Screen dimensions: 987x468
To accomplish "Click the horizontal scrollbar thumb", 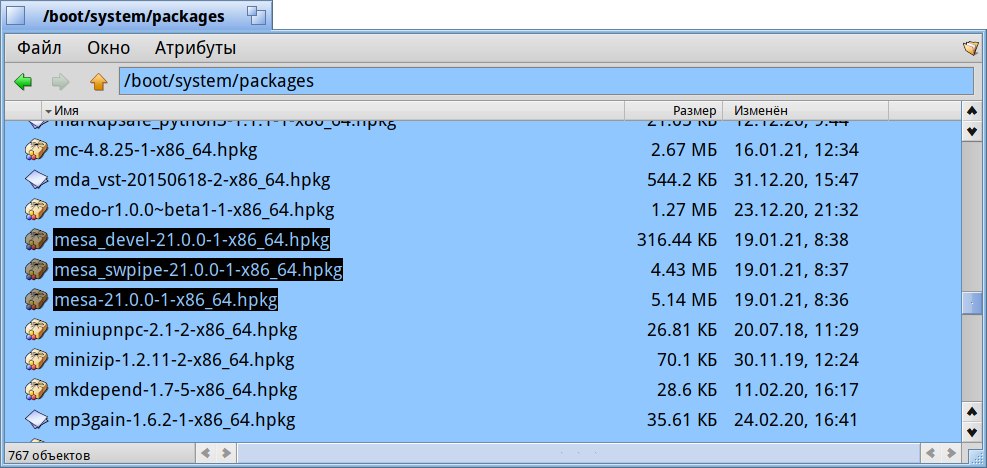I will click(579, 453).
